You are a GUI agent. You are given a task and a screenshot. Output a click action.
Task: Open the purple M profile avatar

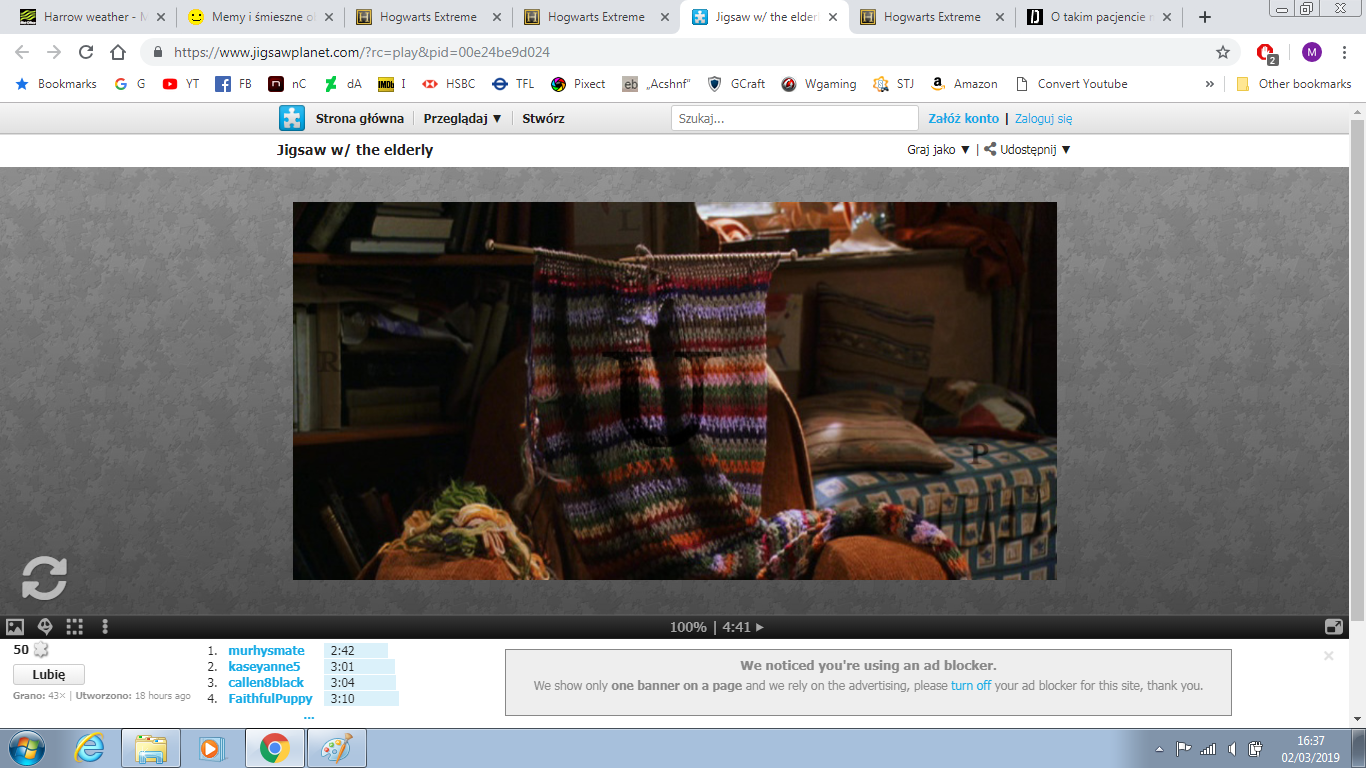tap(1312, 52)
